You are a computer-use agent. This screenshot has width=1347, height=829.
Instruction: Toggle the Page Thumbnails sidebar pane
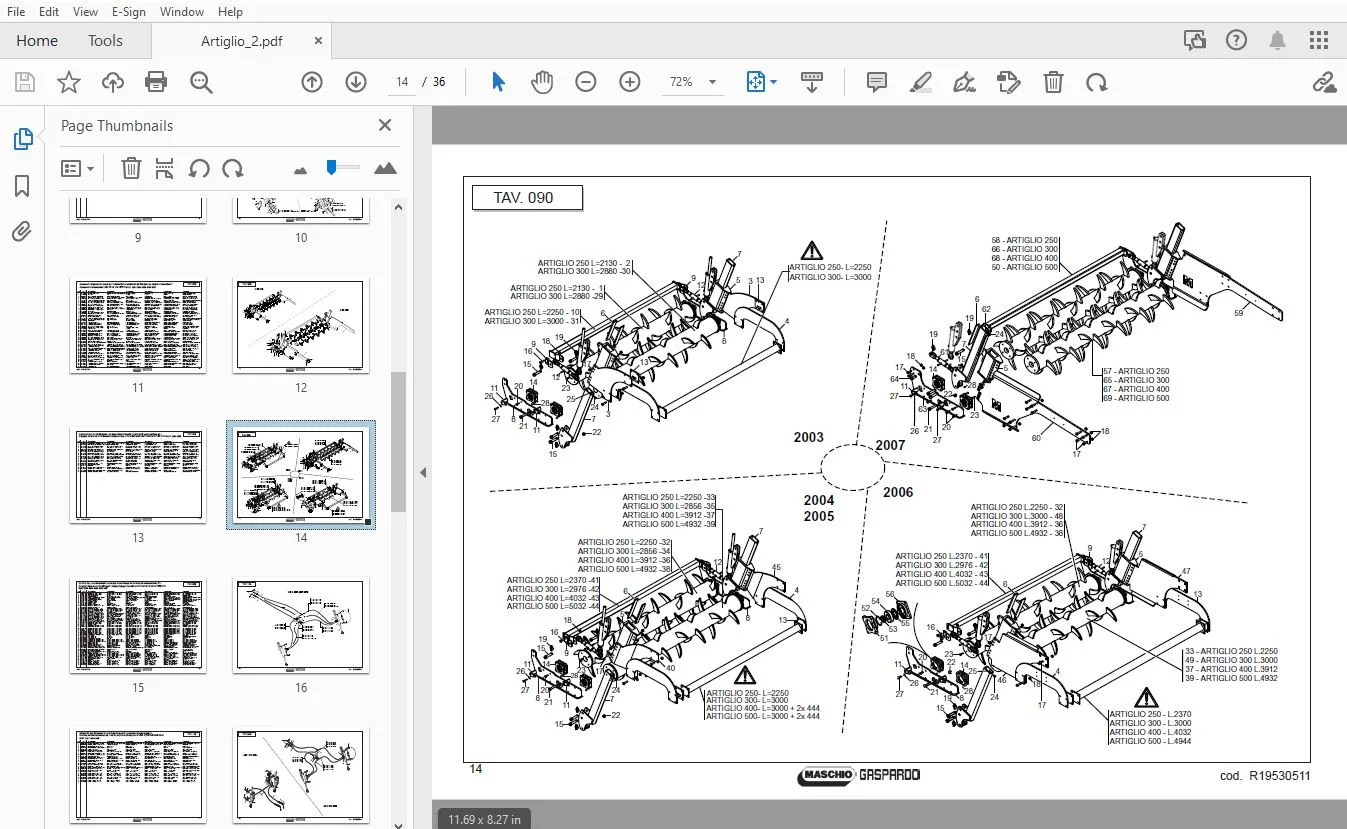pos(23,140)
